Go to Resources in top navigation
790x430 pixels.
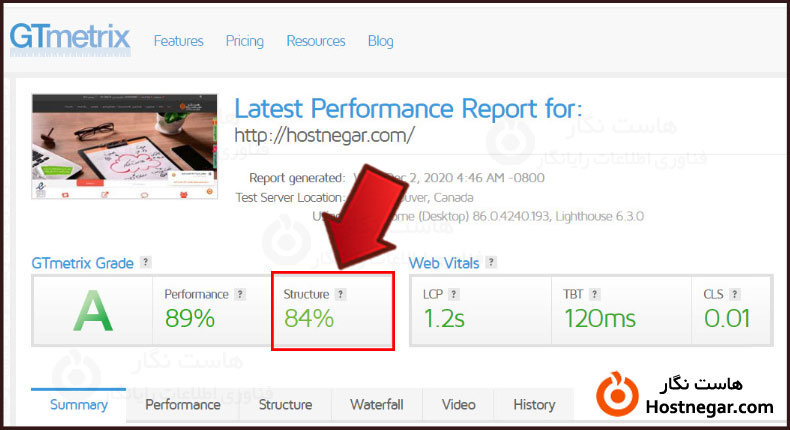[316, 41]
